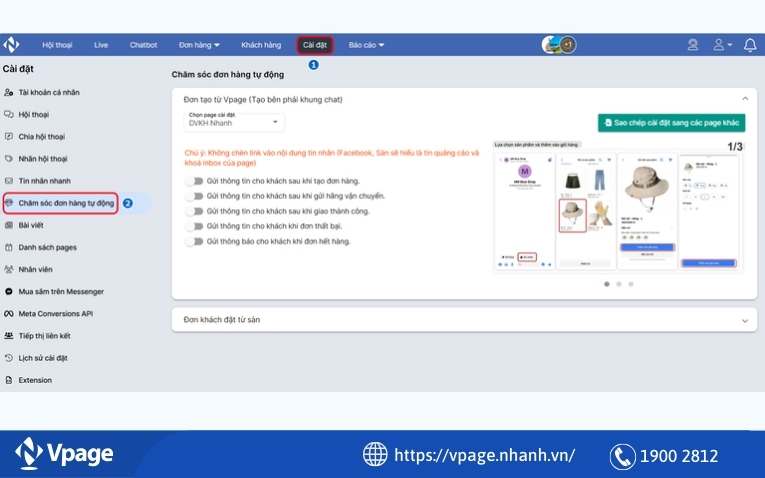Toggle send info after creating order

pyautogui.click(x=194, y=181)
